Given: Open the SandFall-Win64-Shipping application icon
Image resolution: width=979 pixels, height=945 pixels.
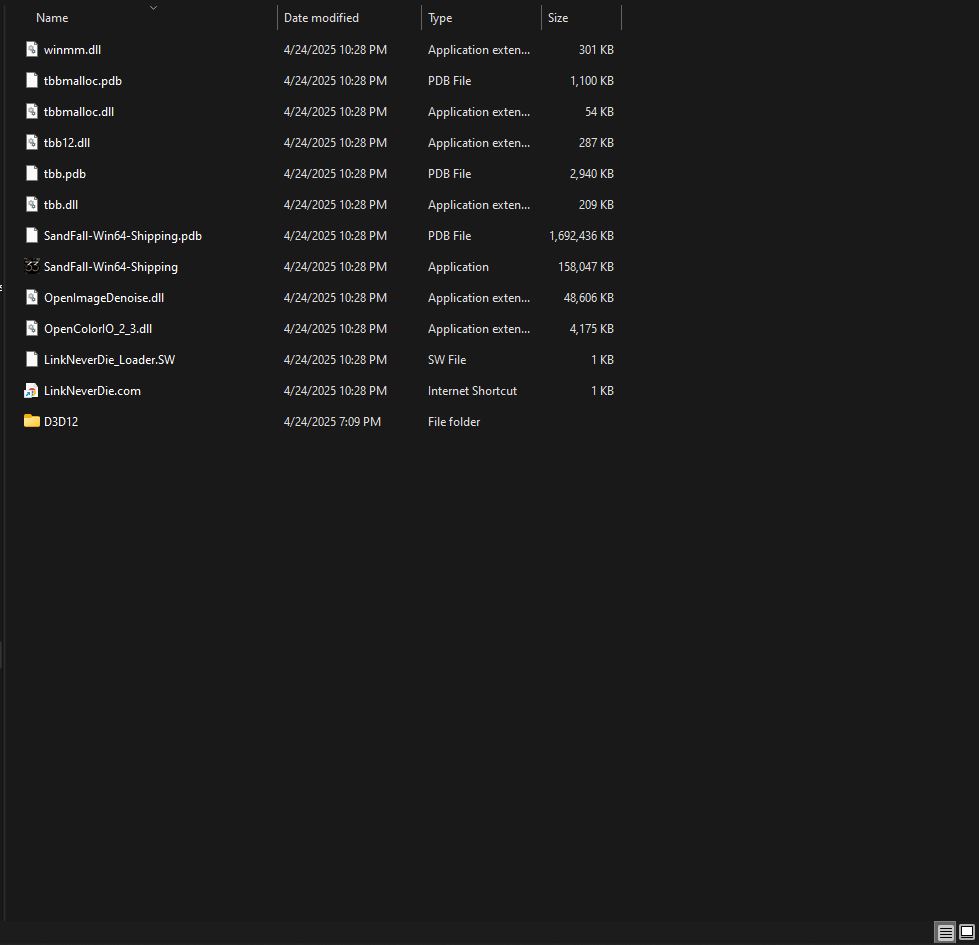Looking at the screenshot, I should click(x=31, y=266).
